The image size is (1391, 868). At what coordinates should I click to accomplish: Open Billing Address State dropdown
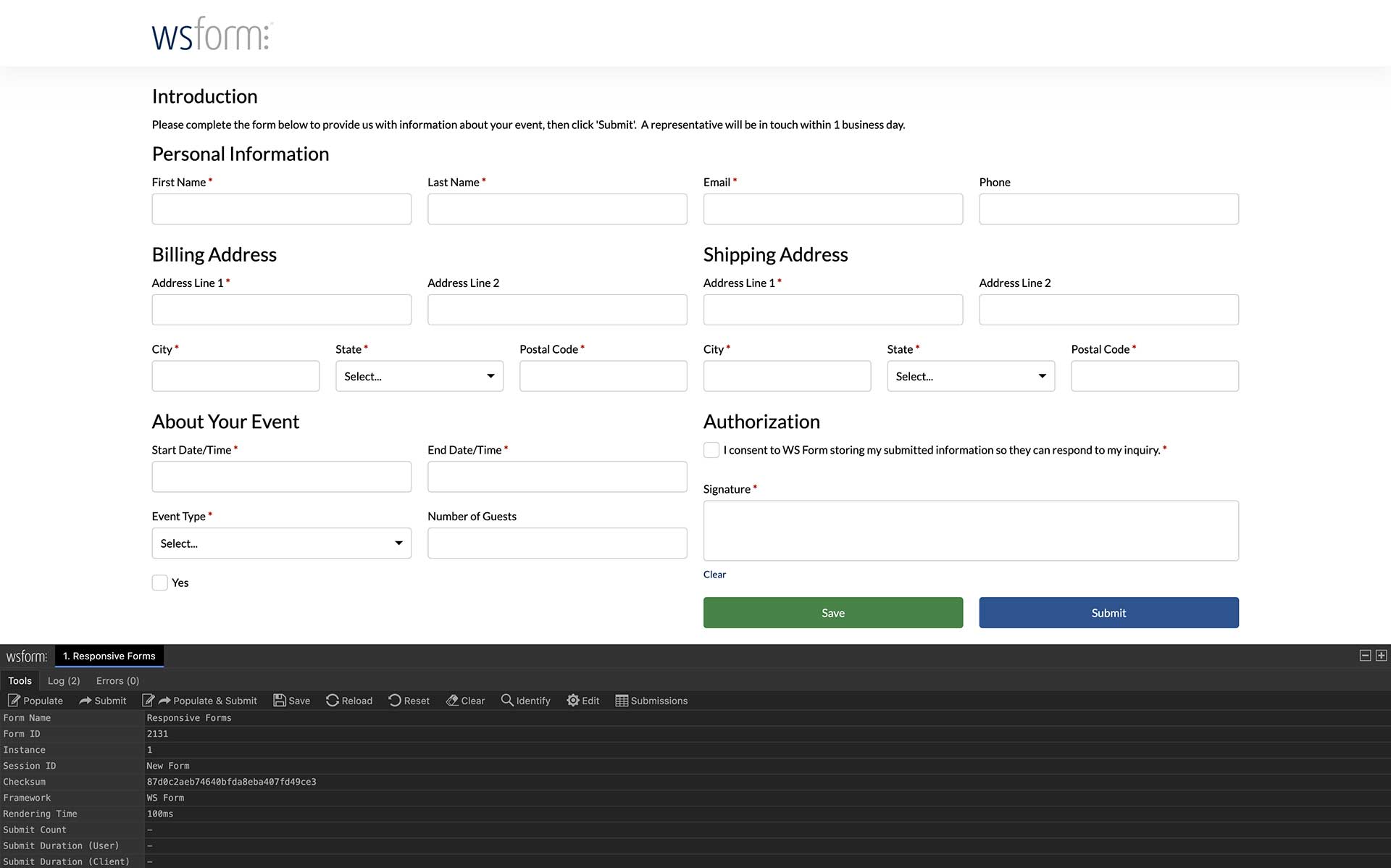pos(419,376)
